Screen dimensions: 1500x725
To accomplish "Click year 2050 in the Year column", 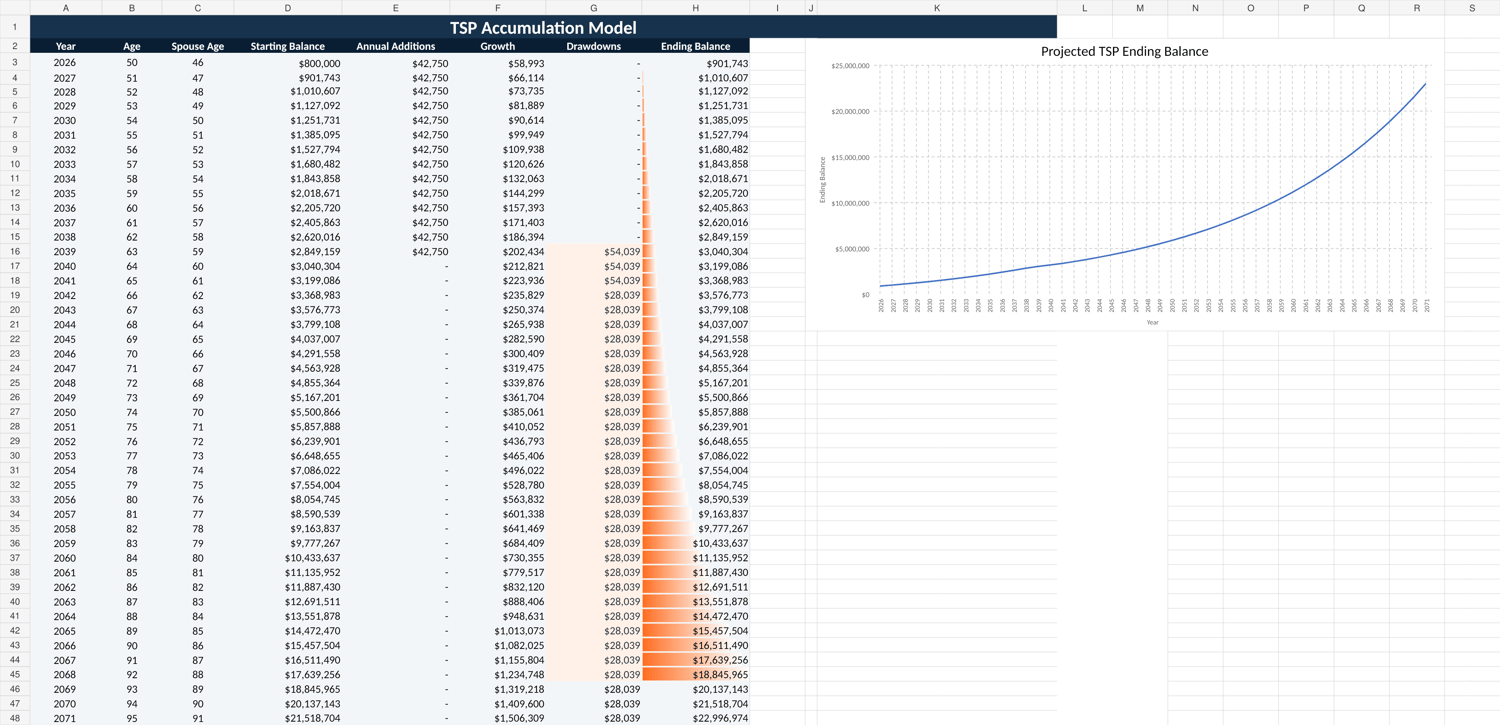I will tap(66, 412).
